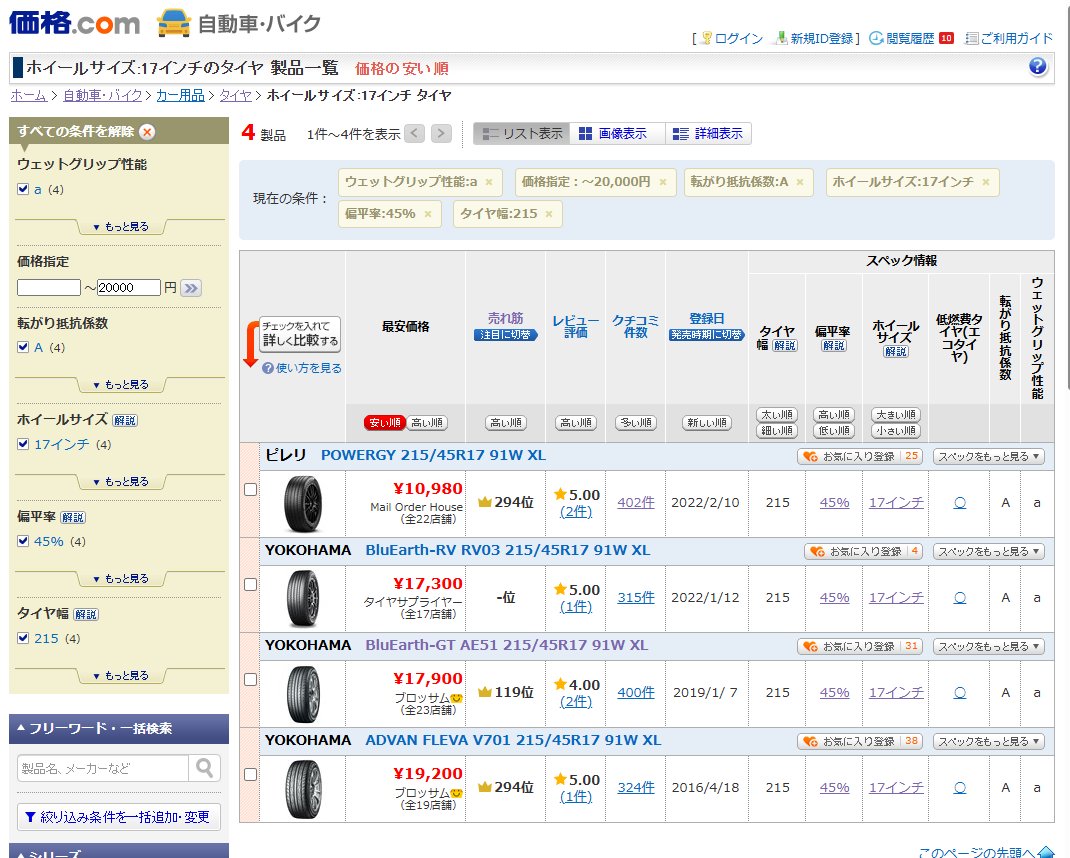Check BluEarth-GT AE51 compare checkbox
The height and width of the screenshot is (858, 1070).
250,679
